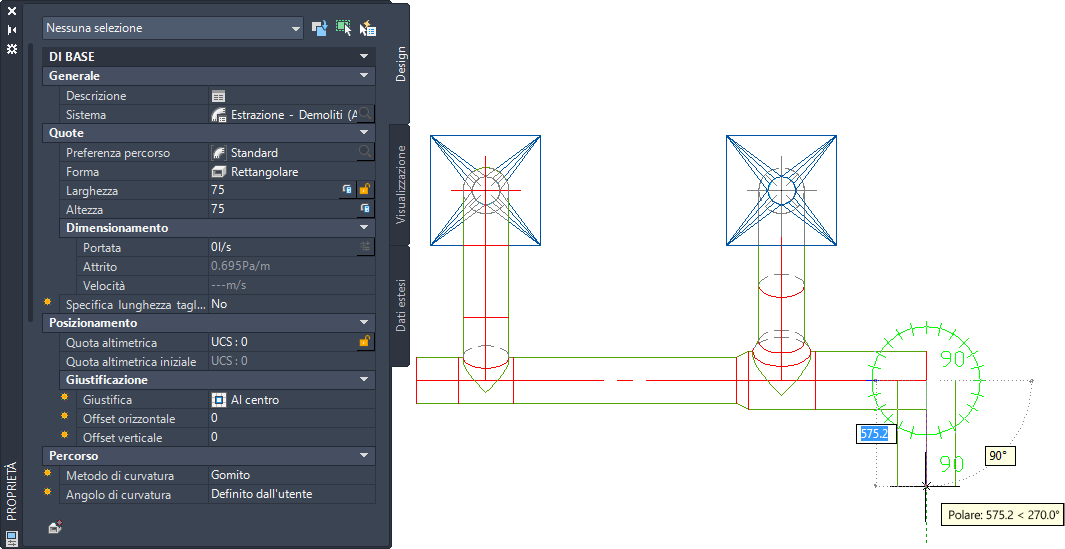Image resolution: width=1065 pixels, height=549 pixels.
Task: Collapse the Quote section
Action: [x=364, y=132]
